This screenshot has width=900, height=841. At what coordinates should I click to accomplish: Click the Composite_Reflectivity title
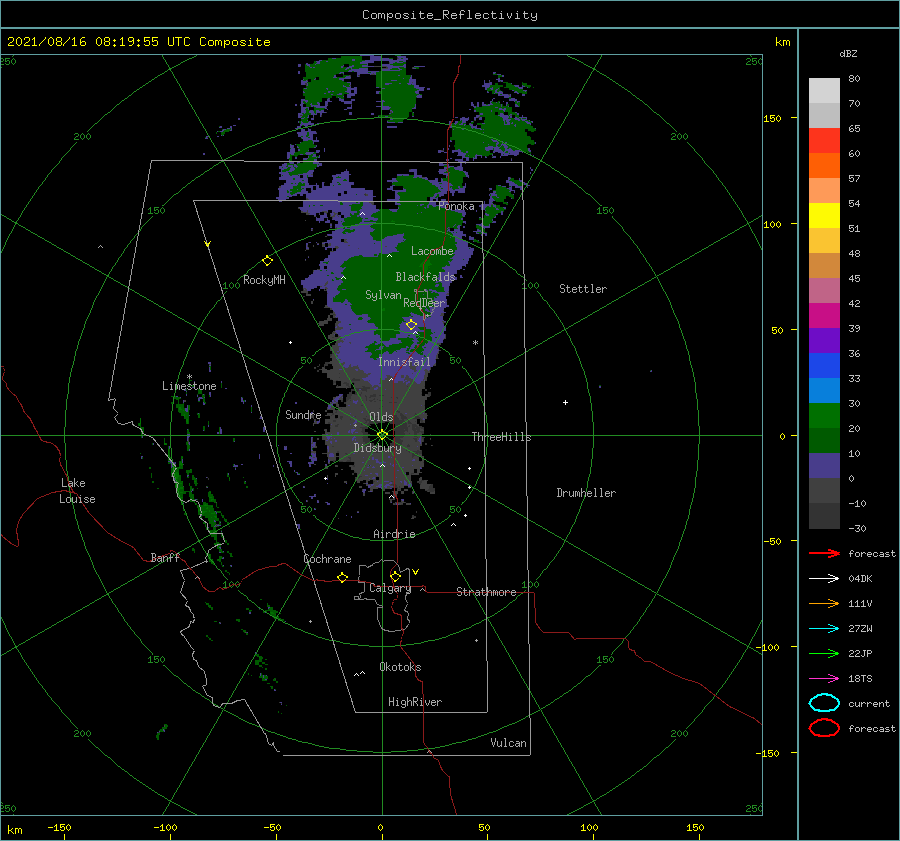(x=449, y=15)
